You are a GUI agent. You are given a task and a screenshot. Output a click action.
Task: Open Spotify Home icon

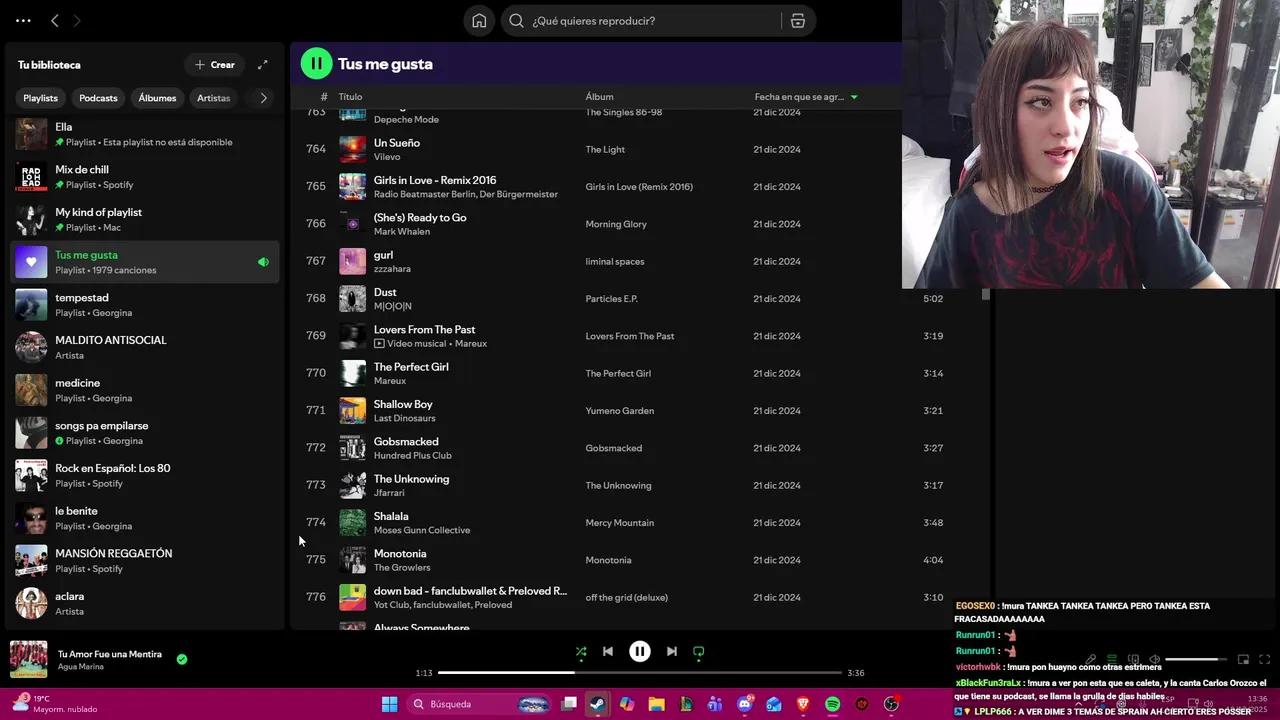(x=479, y=21)
